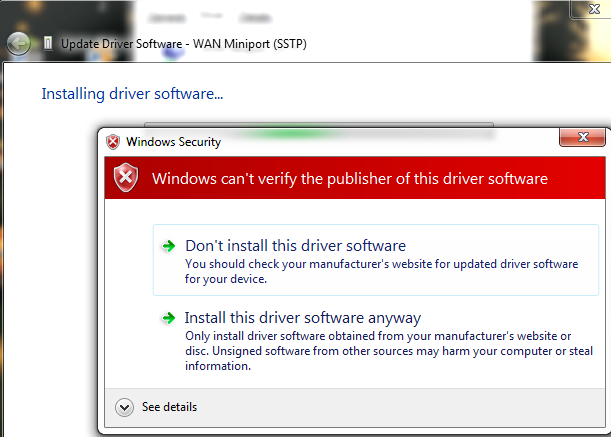611x437 pixels.
Task: Click the red banner shield error icon
Action: (x=126, y=178)
